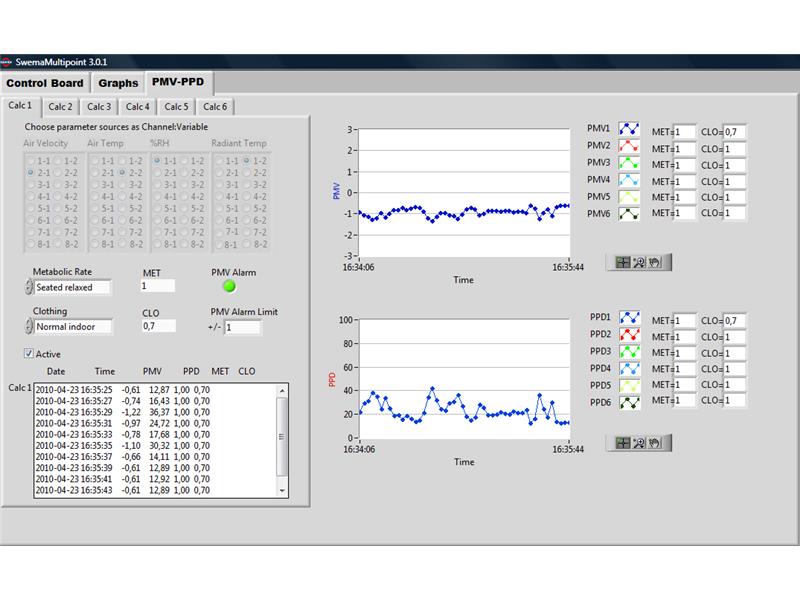Click the MET= field in PMV1 row
This screenshot has width=800, height=600.
(684, 132)
